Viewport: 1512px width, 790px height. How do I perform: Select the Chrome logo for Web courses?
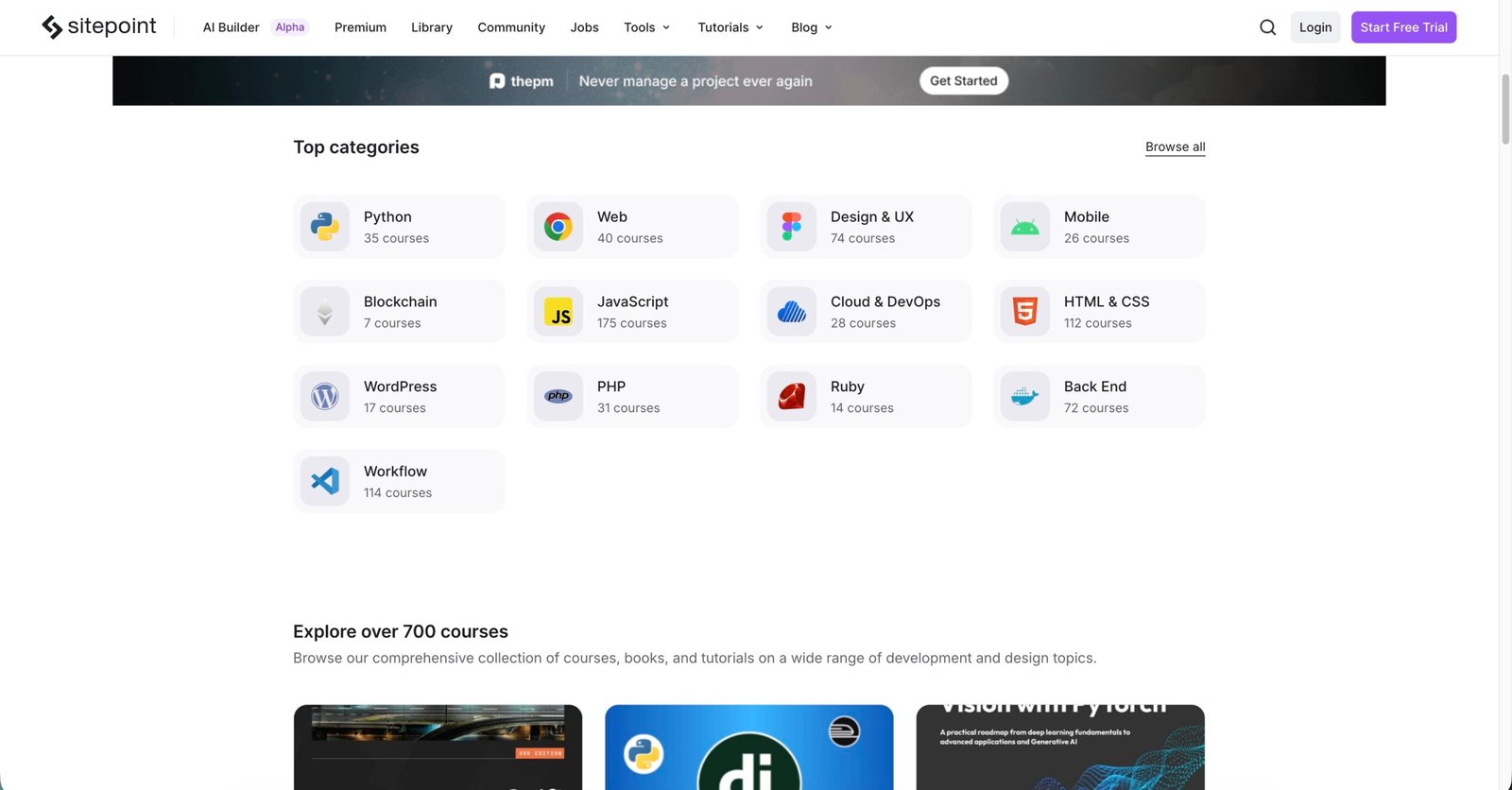(558, 227)
